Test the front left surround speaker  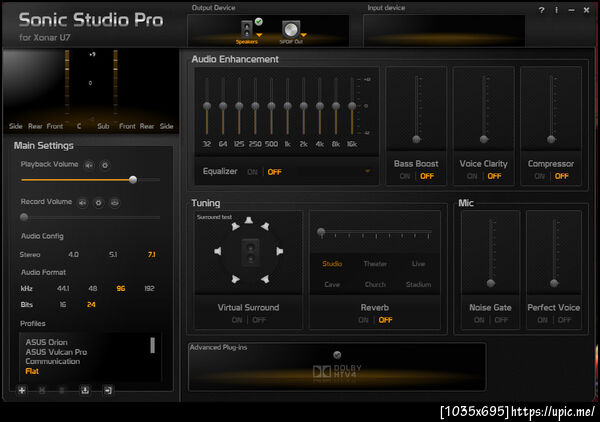pyautogui.click(x=235, y=226)
